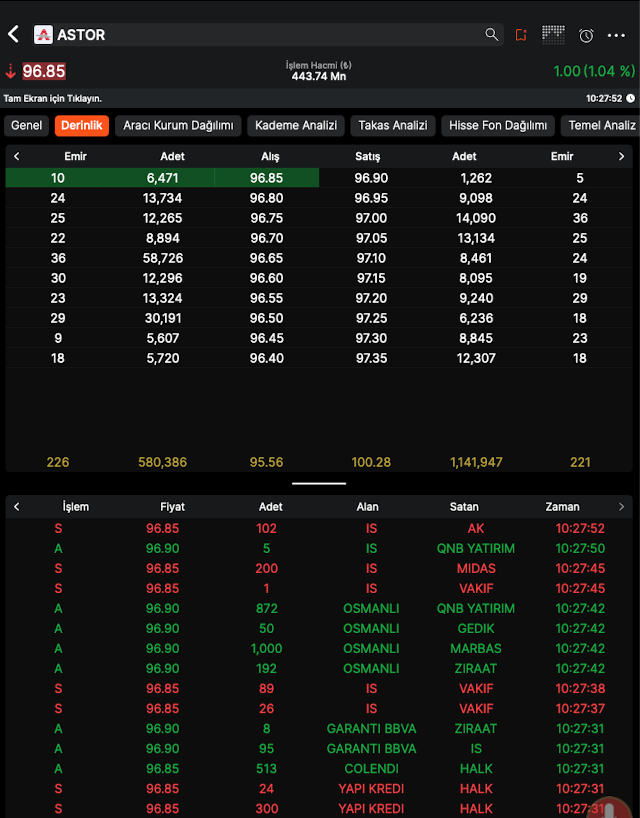Click trade quantity 513
The height and width of the screenshot is (818, 640).
(x=267, y=769)
